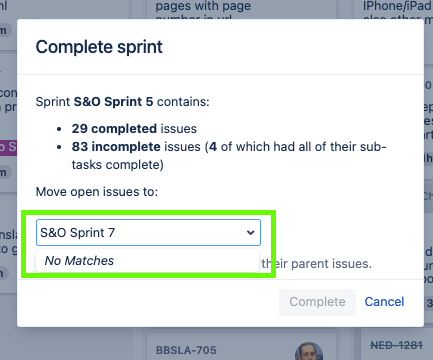Screen dimensions: 433x360
Task: Click the Move open issues to label
Action: (97, 192)
